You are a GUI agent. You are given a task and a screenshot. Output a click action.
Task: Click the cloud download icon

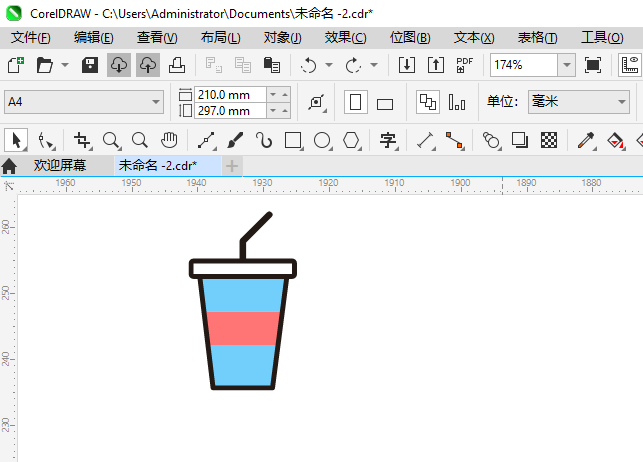click(119, 65)
